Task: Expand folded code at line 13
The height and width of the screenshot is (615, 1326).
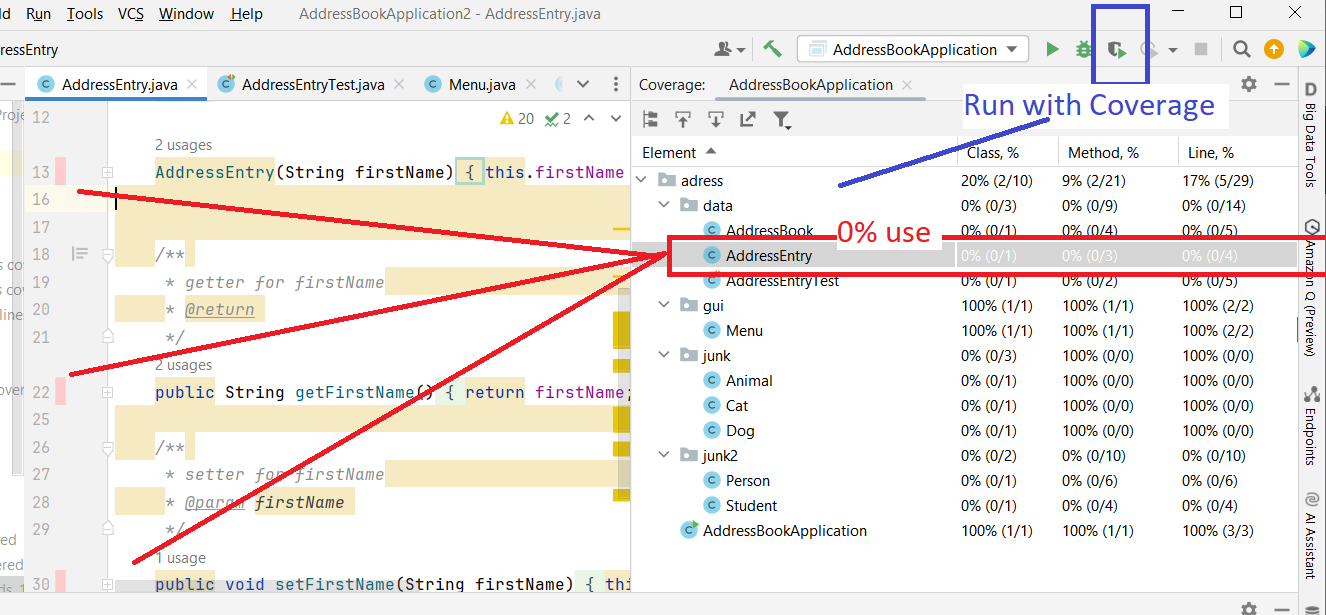Action: pos(108,173)
